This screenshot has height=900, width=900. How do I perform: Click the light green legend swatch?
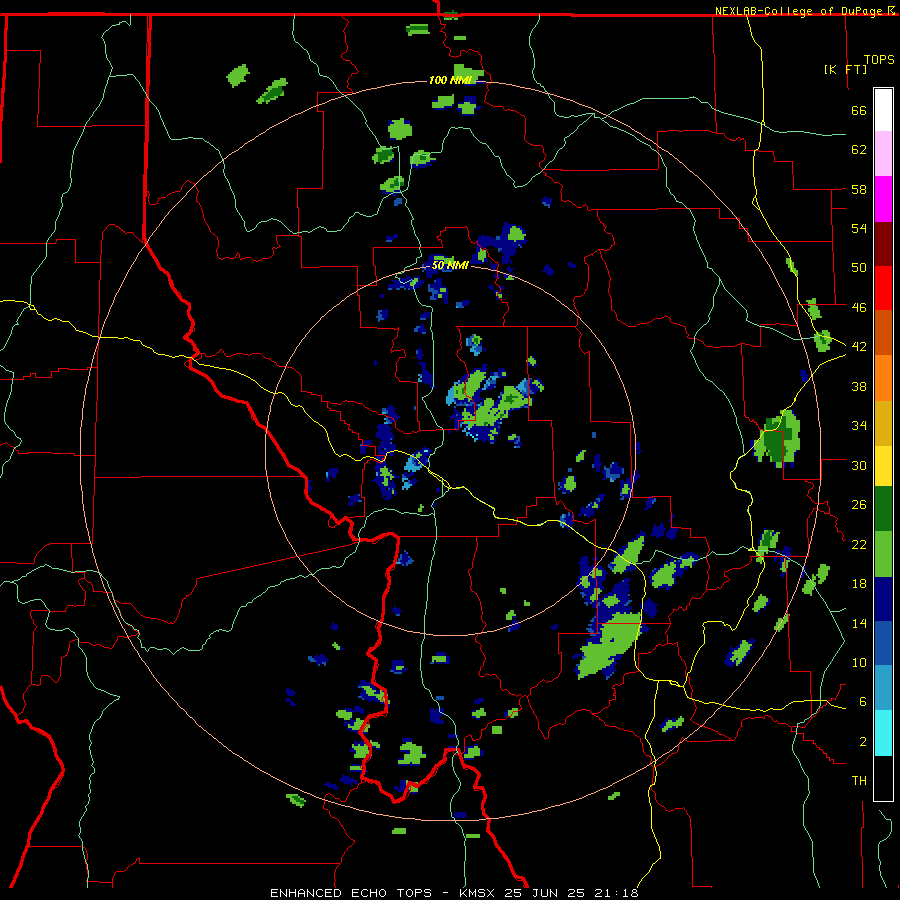coord(883,554)
